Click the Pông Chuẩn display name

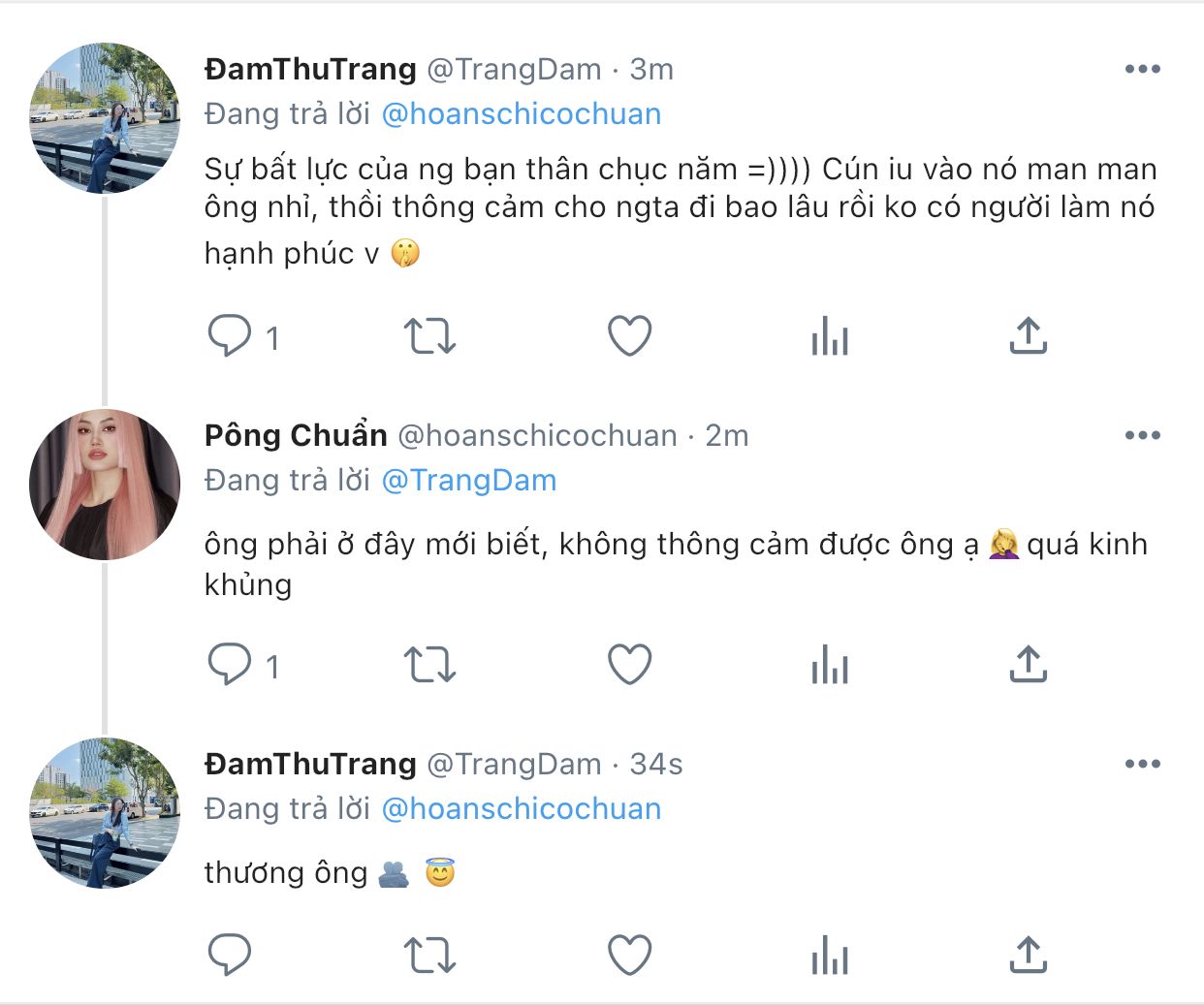(x=296, y=435)
